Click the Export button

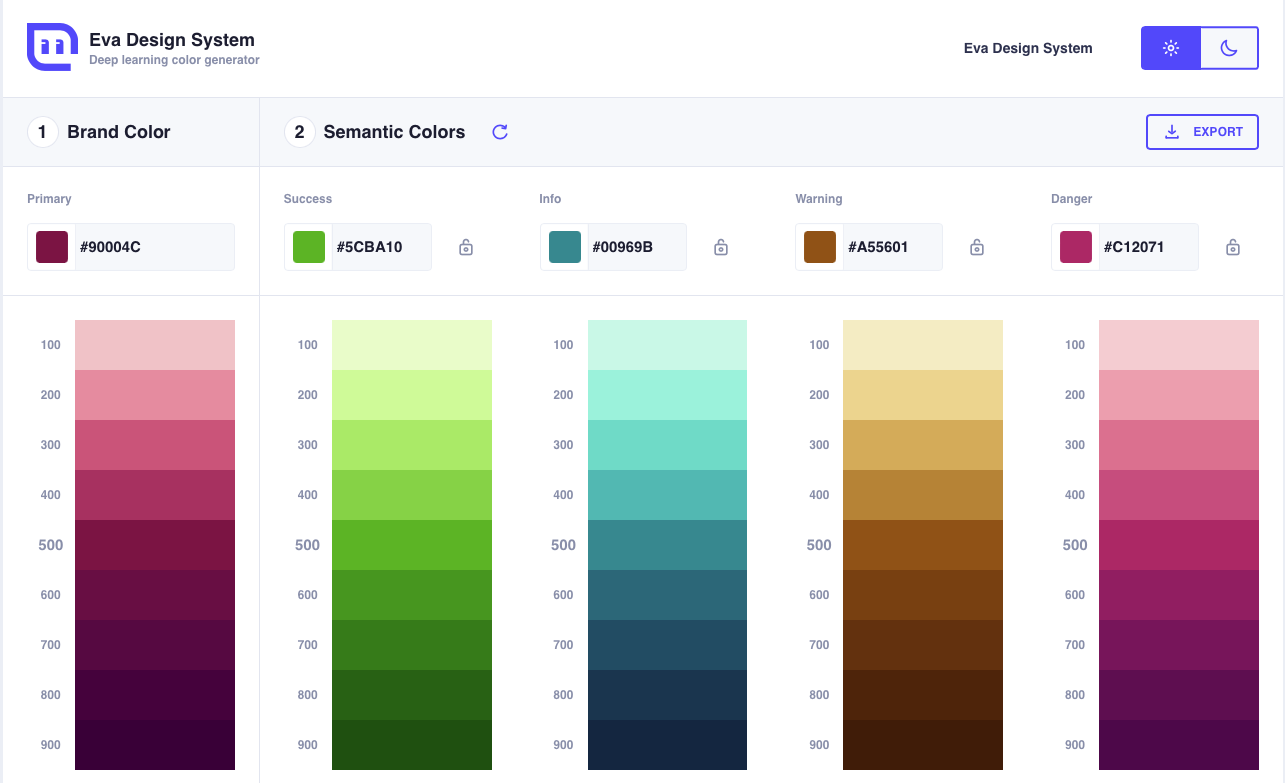tap(1202, 132)
